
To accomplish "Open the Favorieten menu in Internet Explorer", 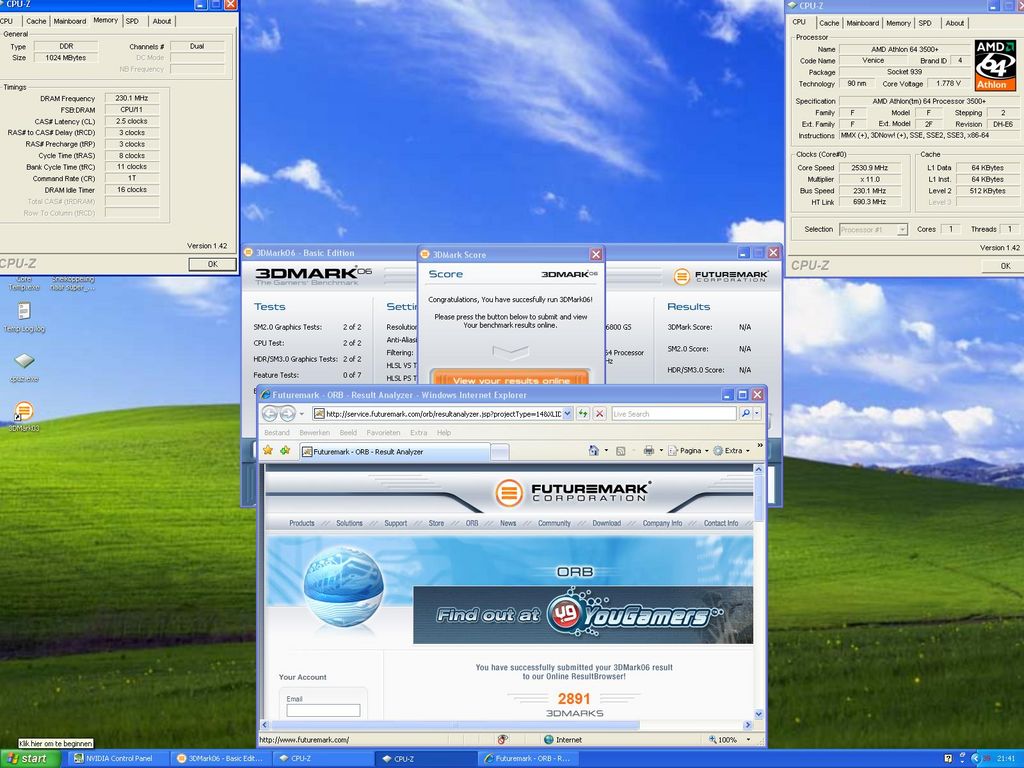I will point(383,432).
